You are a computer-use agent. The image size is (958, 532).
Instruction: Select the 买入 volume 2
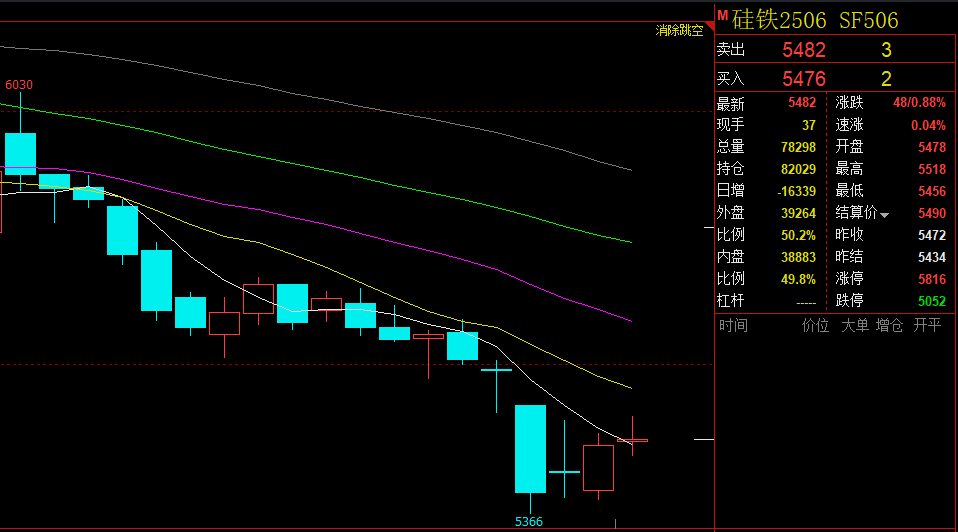pos(886,79)
